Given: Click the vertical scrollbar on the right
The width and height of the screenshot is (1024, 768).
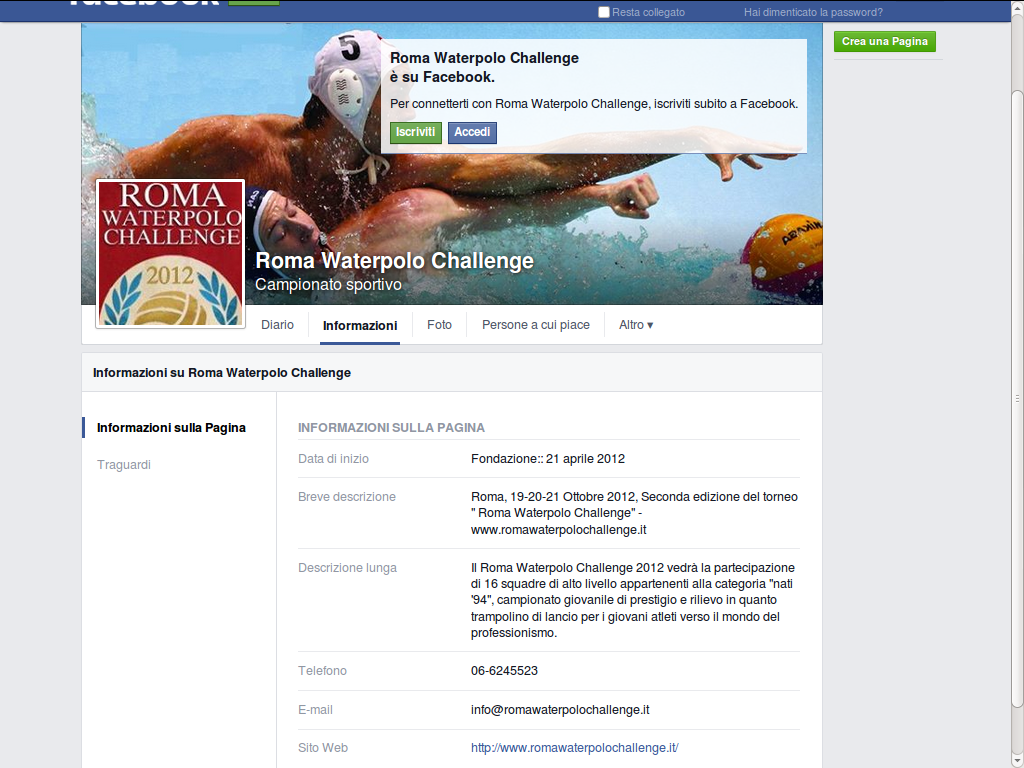Looking at the screenshot, I should coord(1017,398).
